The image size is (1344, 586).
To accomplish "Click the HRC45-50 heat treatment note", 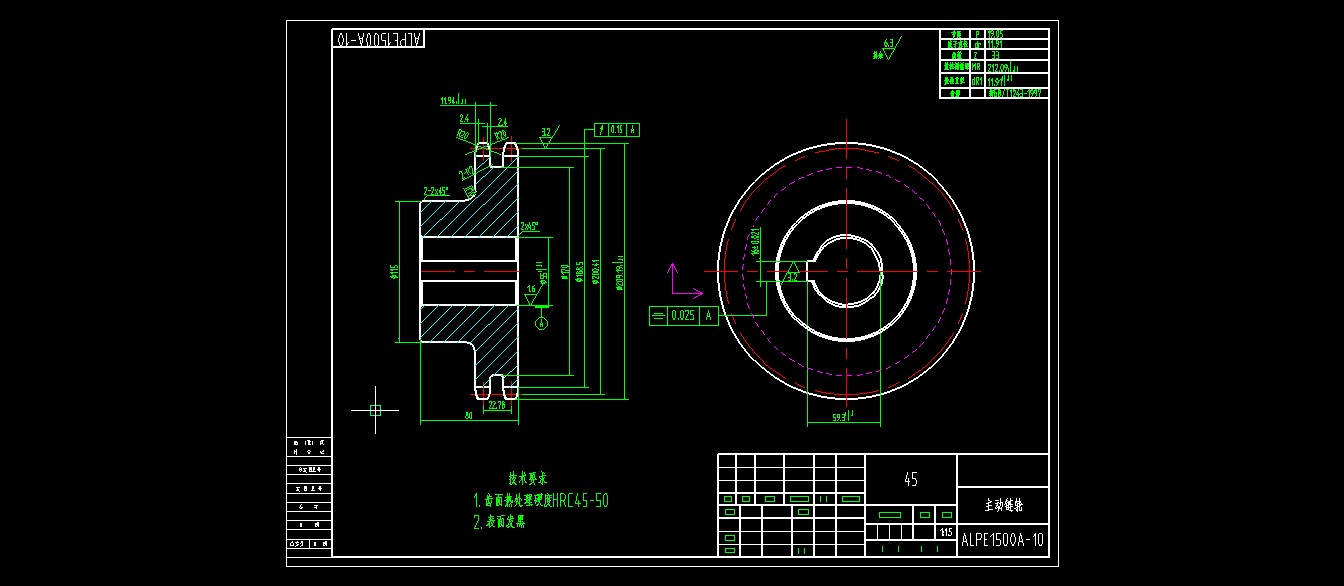I will click(x=541, y=501).
